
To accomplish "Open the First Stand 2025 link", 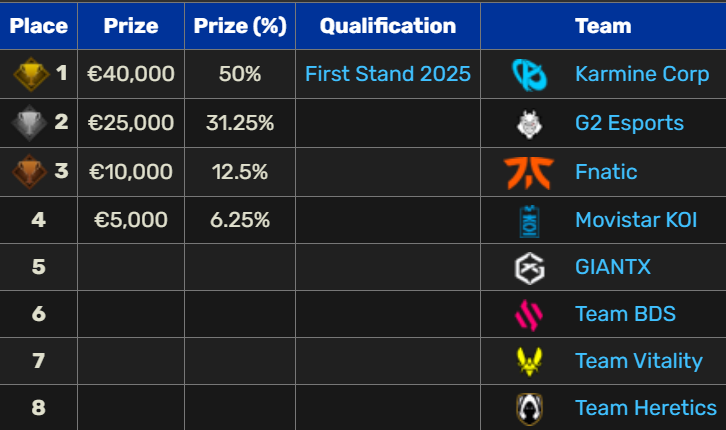I will pyautogui.click(x=388, y=74).
